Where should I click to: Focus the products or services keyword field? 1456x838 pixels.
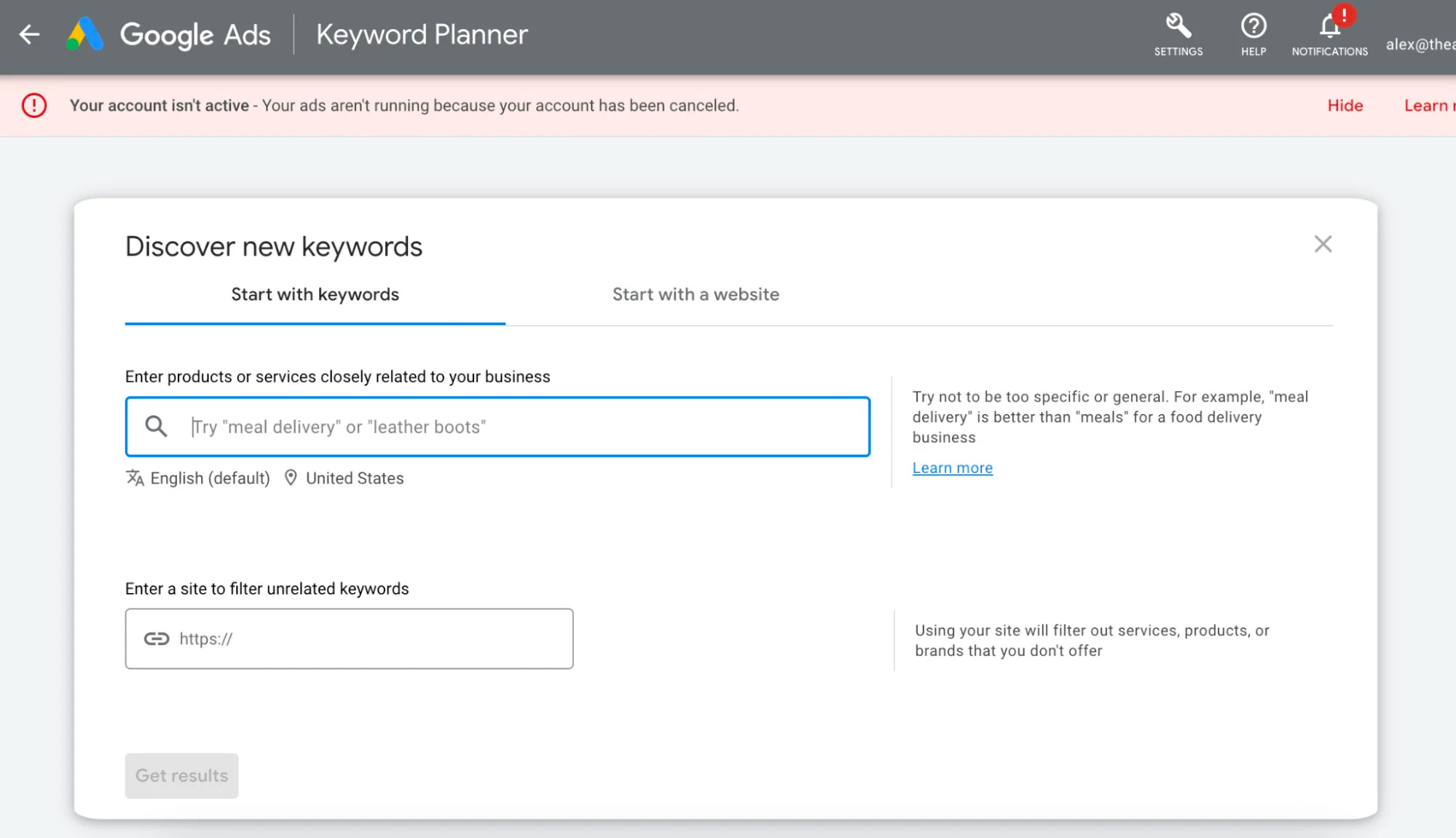point(497,427)
